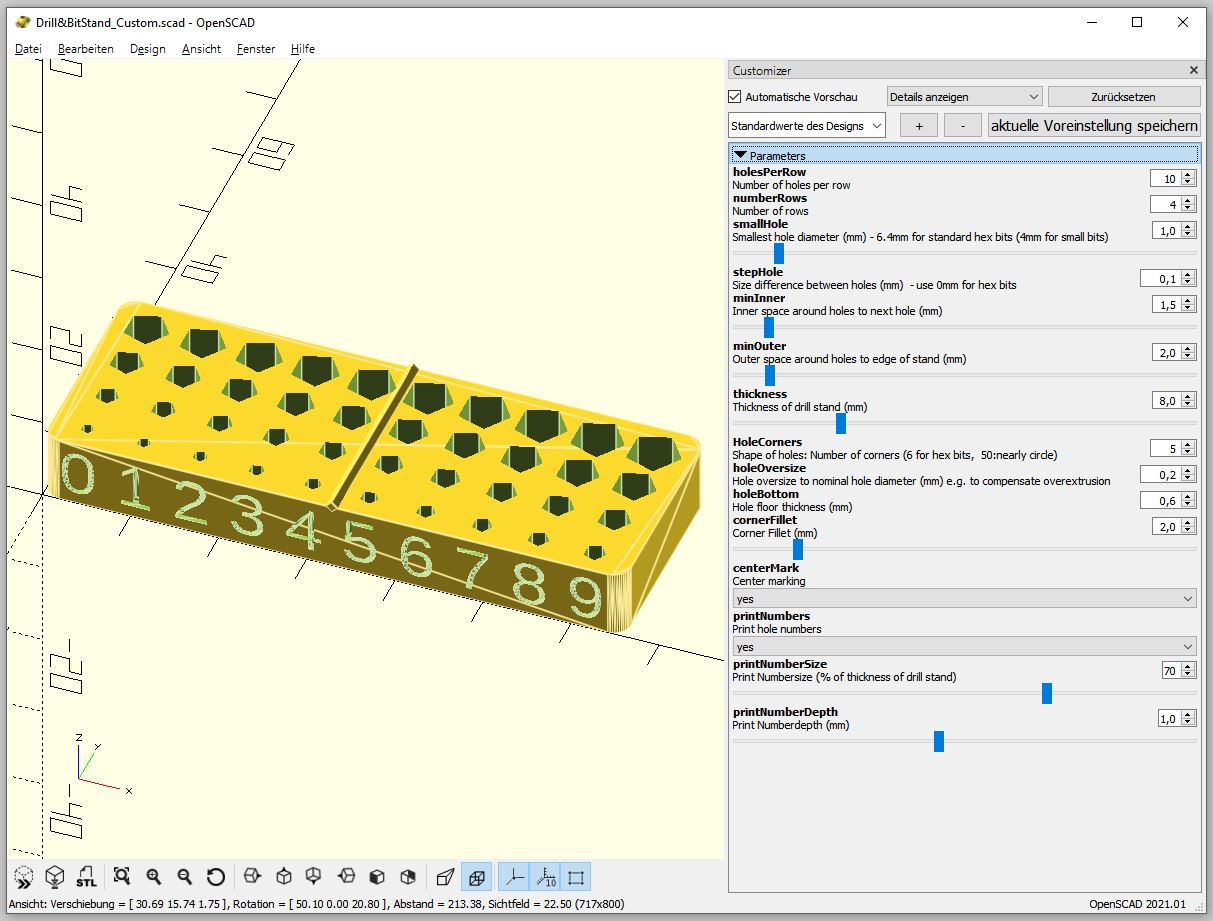Screen dimensions: 1213x921
Task: Open the printNumbers yes dropdown
Action: [964, 647]
